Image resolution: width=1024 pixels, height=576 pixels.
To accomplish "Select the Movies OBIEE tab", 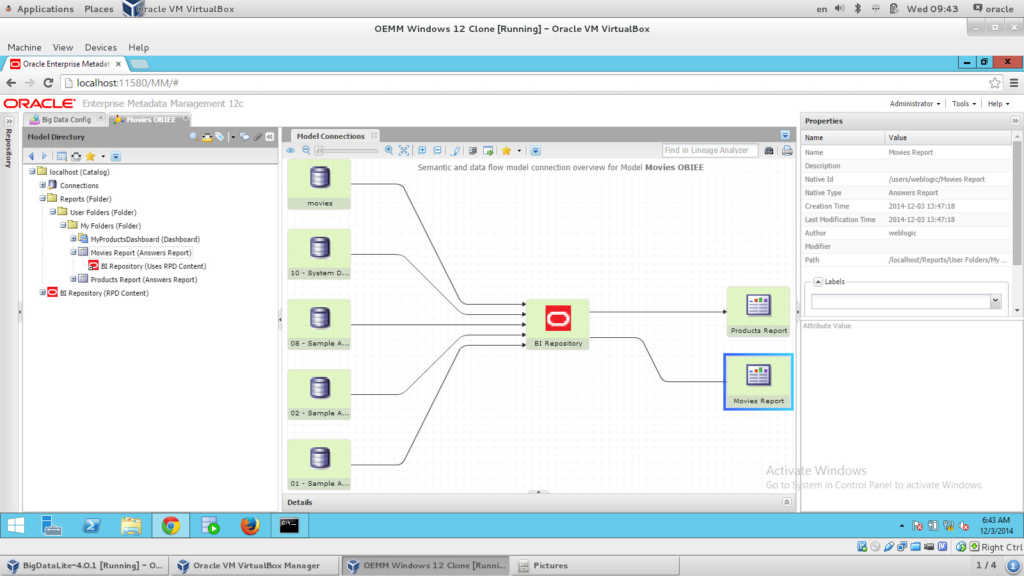I will point(151,120).
